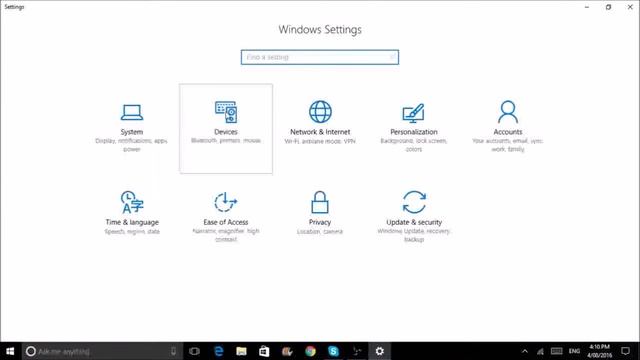This screenshot has height=360, width=640.
Task: Open Personalization settings icon
Action: pyautogui.click(x=413, y=113)
